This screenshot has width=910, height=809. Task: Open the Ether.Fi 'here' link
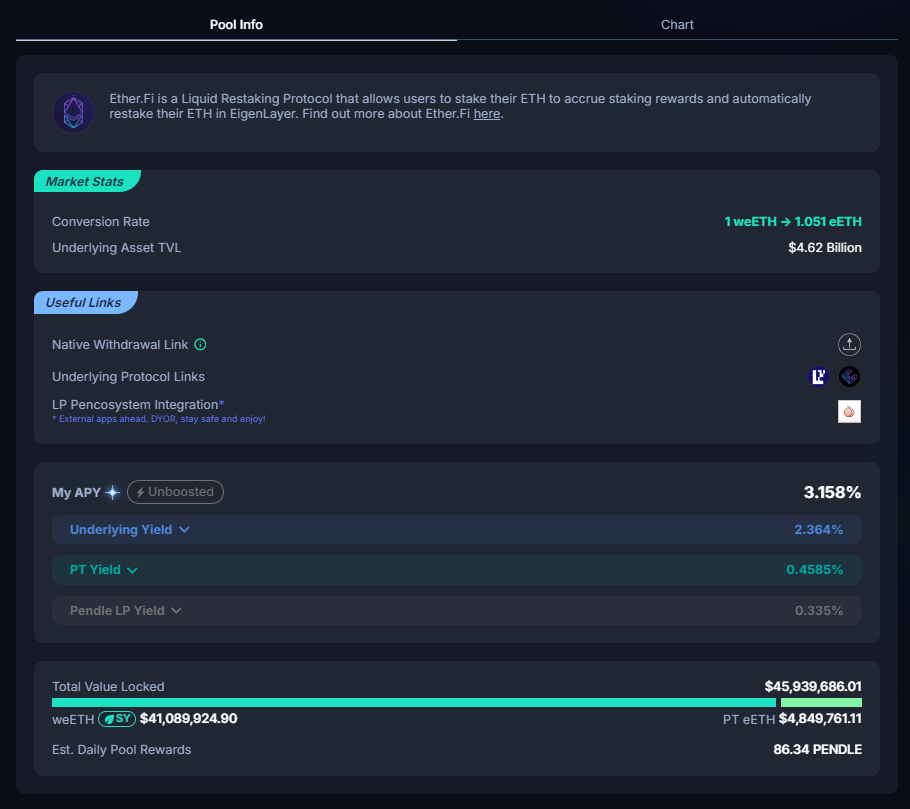(486, 114)
